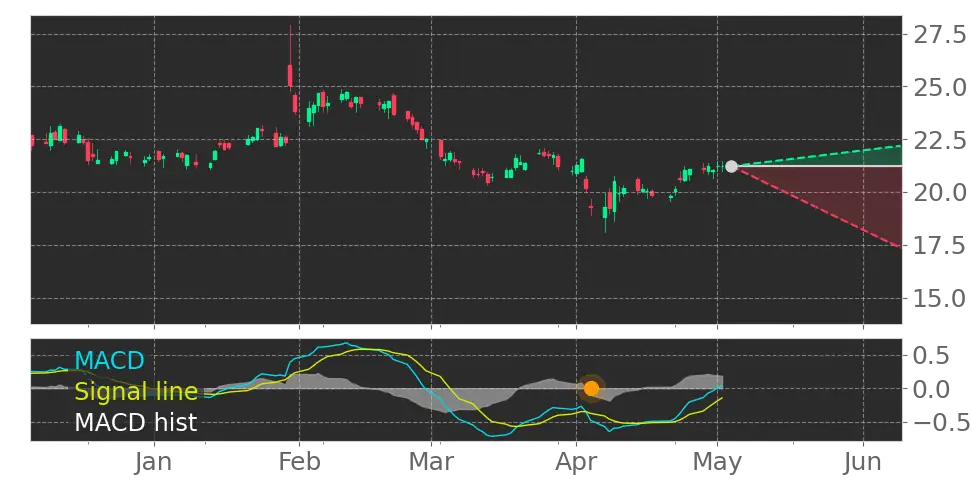Click the 27.5 price axis label
The image size is (972, 486).
pyautogui.click(x=940, y=35)
